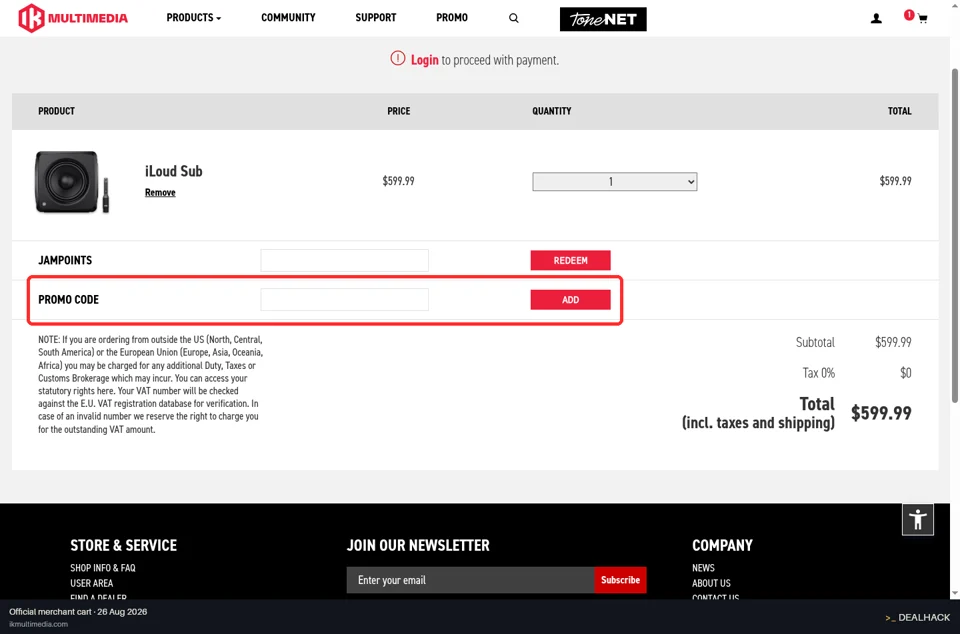Open the User Area footer link
960x634 pixels.
[x=91, y=583]
